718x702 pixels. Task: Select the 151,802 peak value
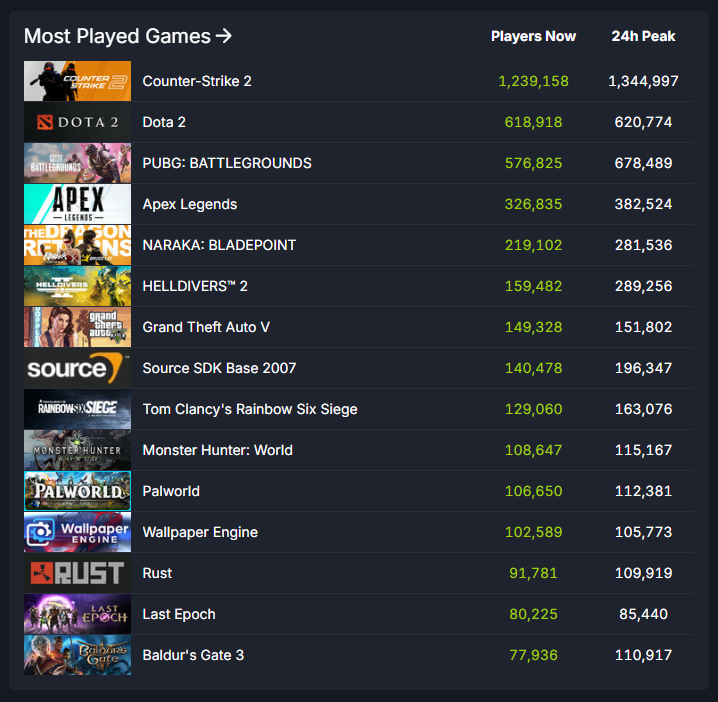pyautogui.click(x=643, y=327)
